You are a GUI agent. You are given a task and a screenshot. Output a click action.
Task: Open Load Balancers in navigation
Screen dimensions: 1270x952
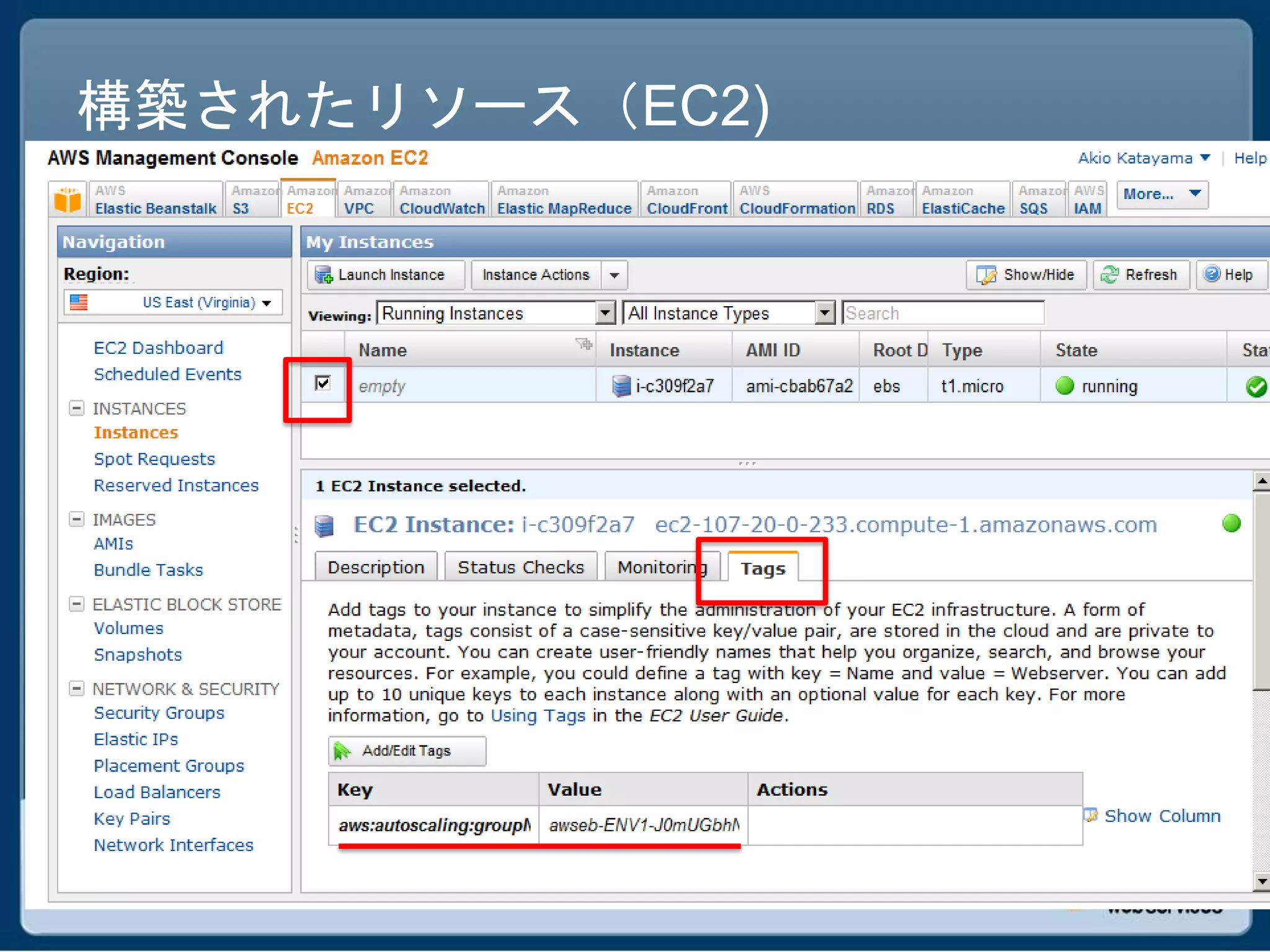157,792
